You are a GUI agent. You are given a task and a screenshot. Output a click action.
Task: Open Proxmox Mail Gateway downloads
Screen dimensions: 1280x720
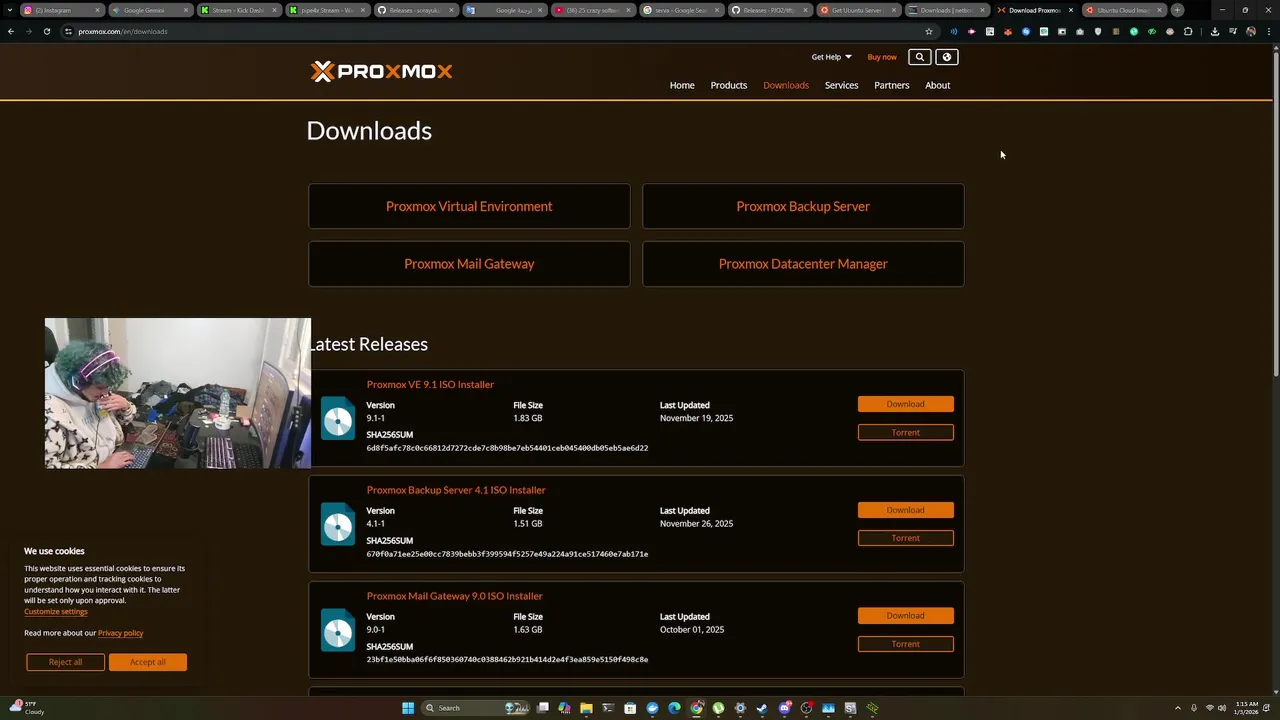pyautogui.click(x=469, y=264)
